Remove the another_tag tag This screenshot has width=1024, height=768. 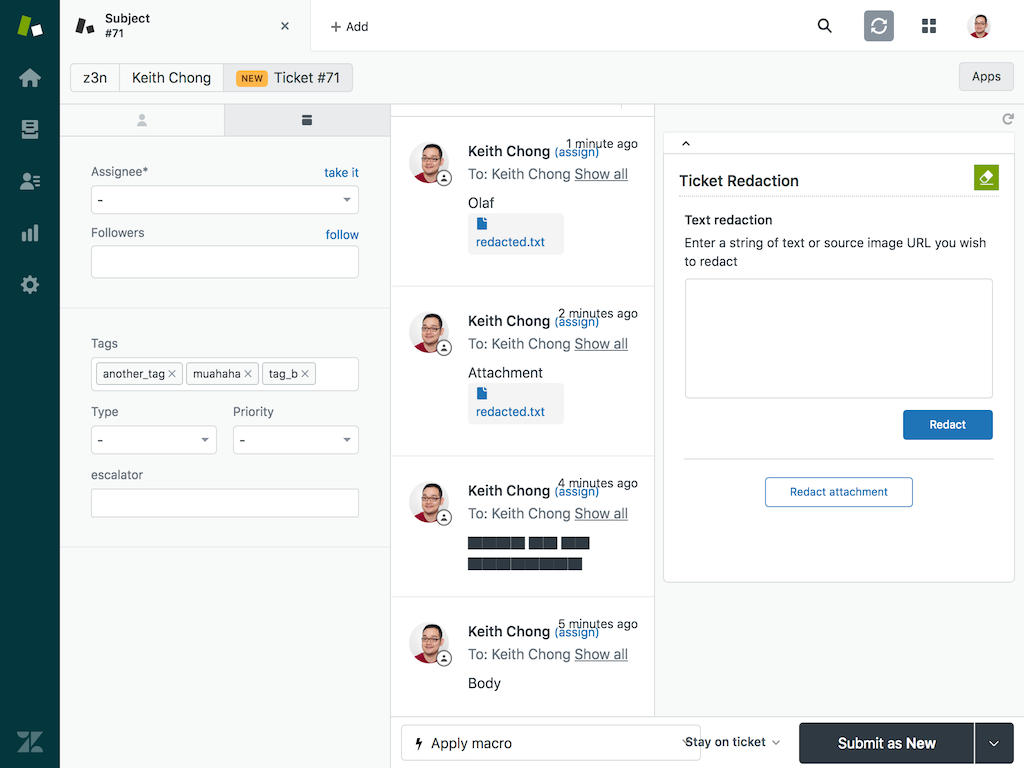[x=172, y=374]
